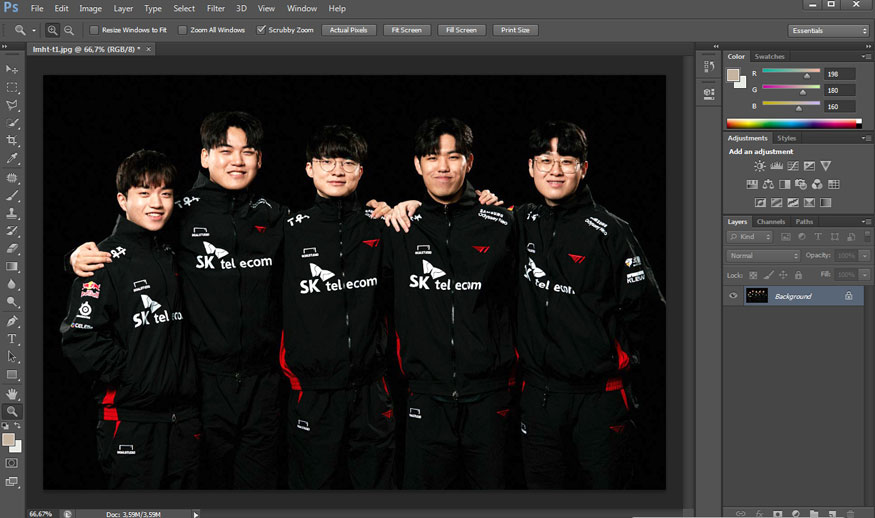Screen dimensions: 875x518
Task: Toggle lock all in Layers panel
Action: pyautogui.click(x=799, y=275)
